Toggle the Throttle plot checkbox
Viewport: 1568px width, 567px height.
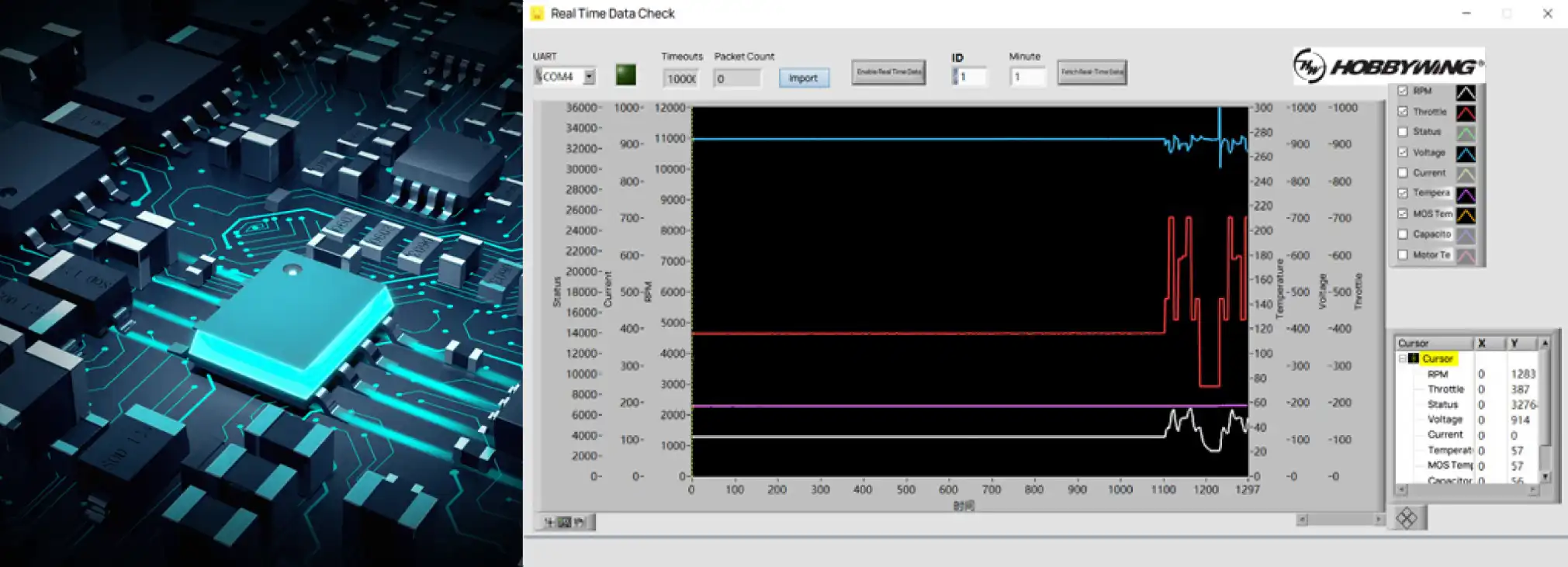tap(1403, 112)
